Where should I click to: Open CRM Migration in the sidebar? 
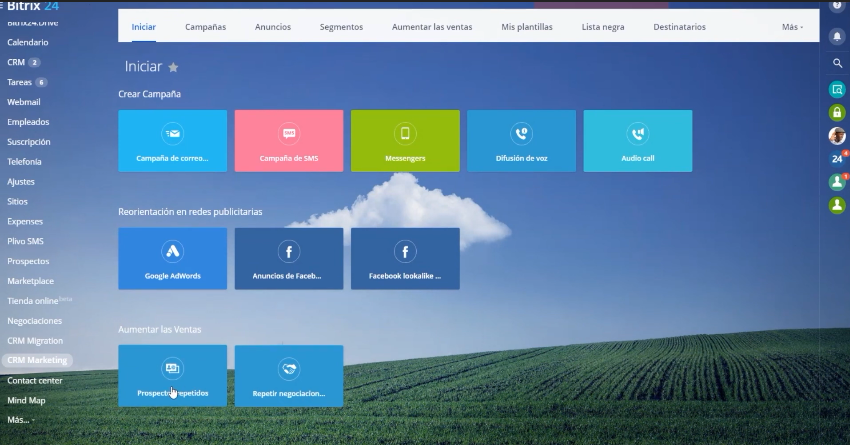tap(35, 341)
